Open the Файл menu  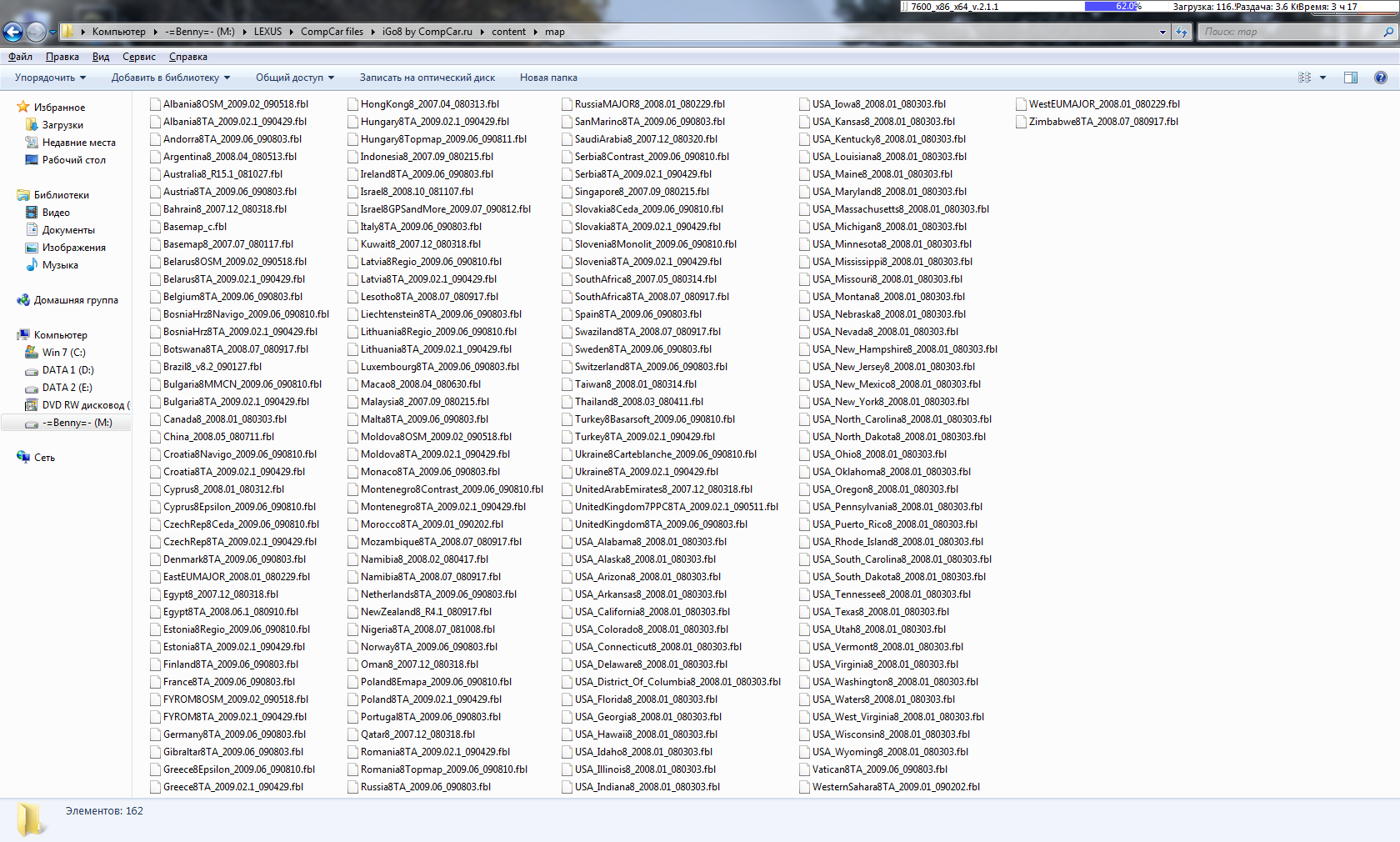[x=20, y=57]
